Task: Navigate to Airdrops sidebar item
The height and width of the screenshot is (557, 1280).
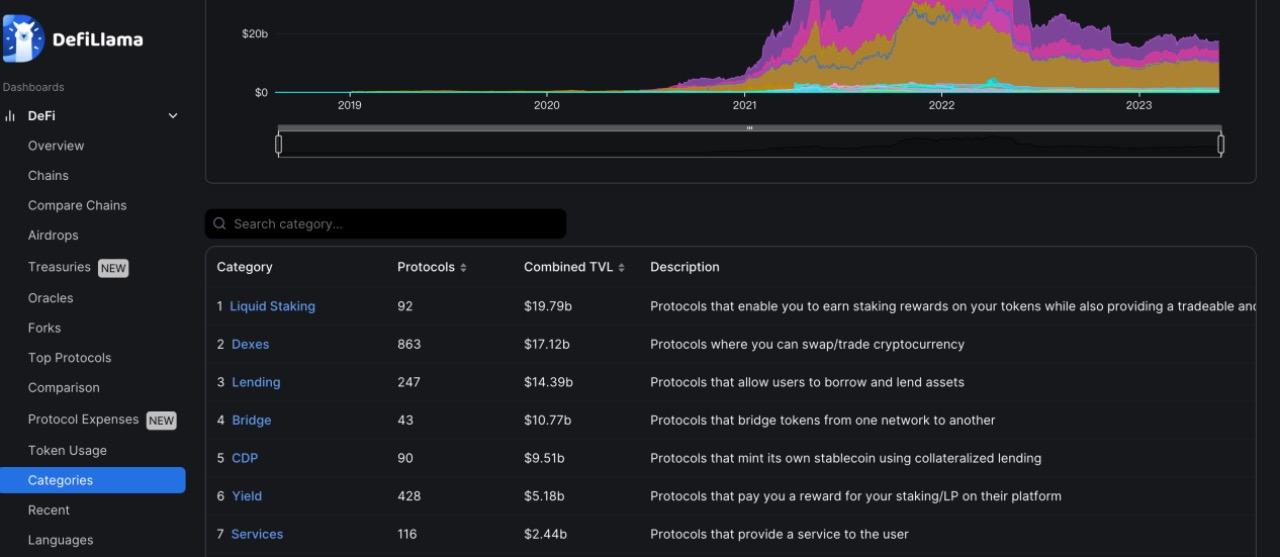Action: [x=53, y=236]
